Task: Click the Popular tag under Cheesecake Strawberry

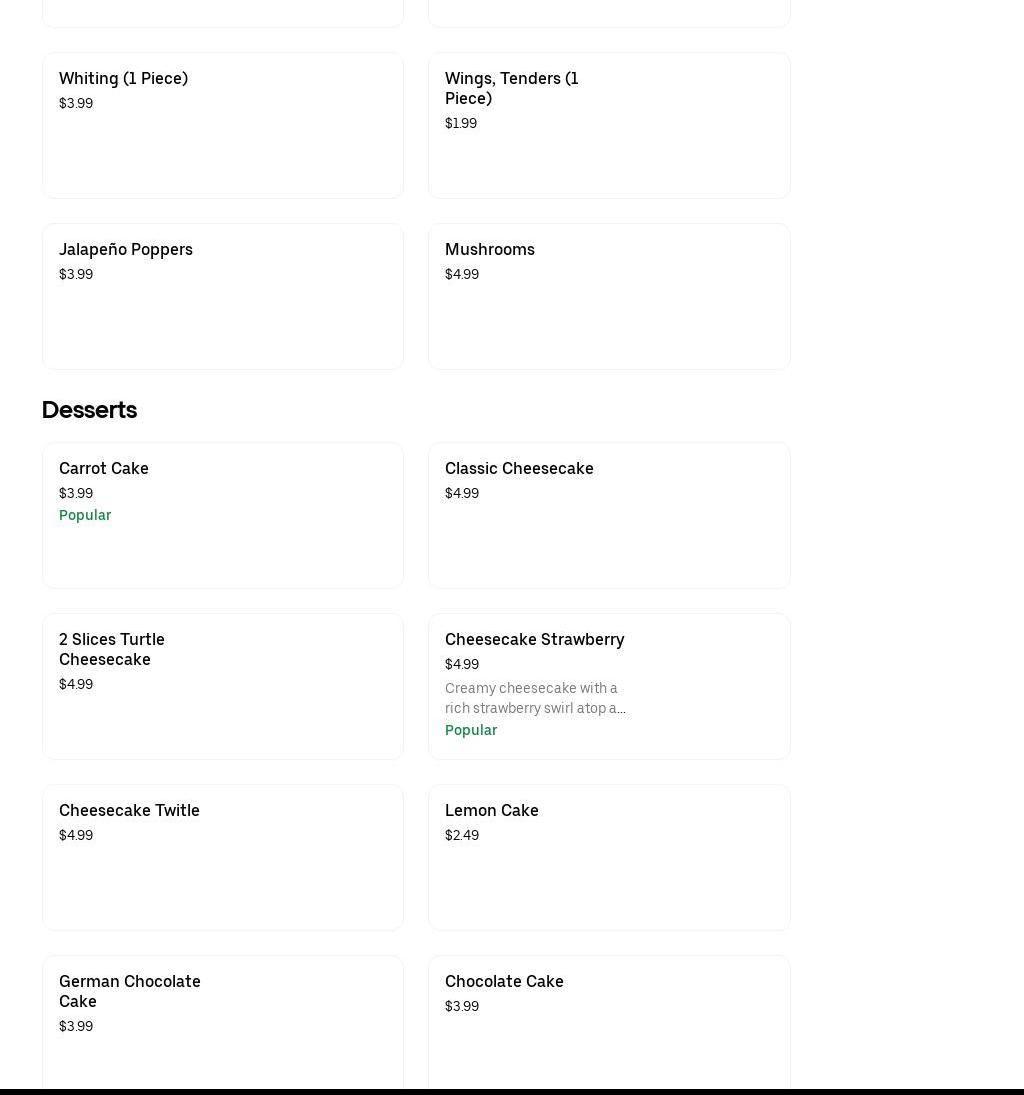Action: click(471, 730)
